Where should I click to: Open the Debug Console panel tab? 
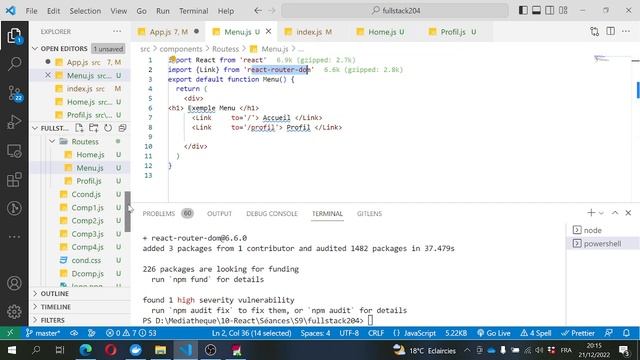point(272,213)
